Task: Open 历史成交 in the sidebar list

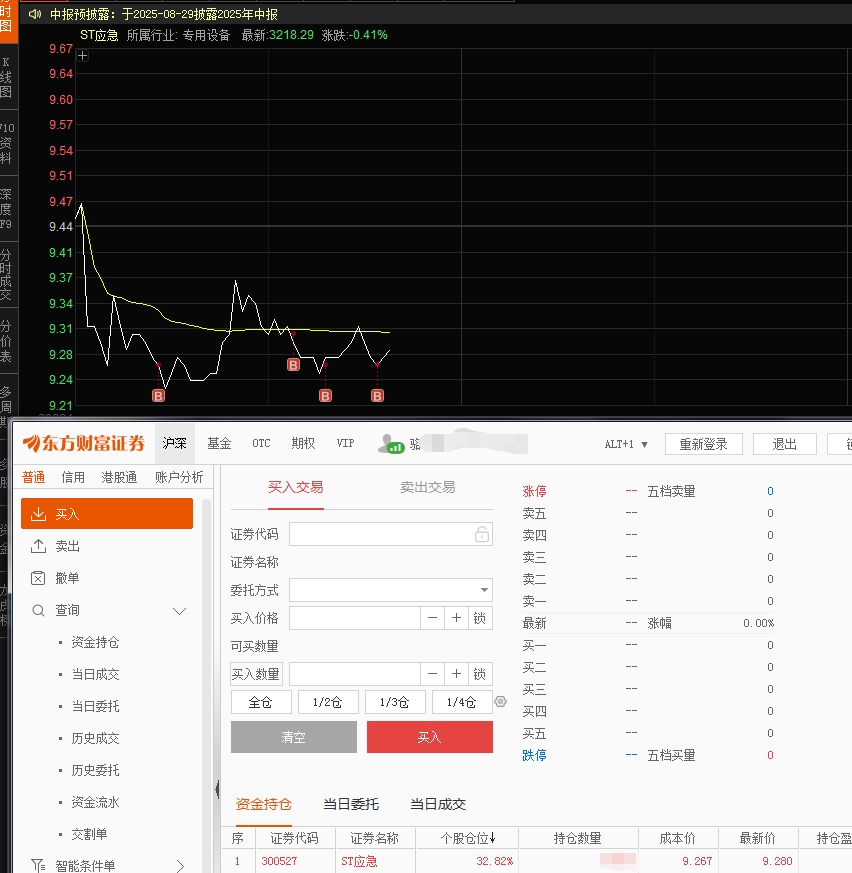Action: point(95,738)
